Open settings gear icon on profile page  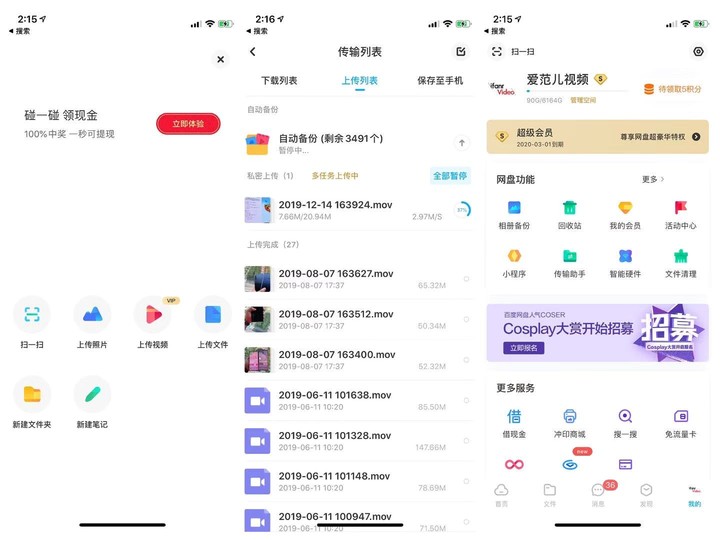(698, 51)
